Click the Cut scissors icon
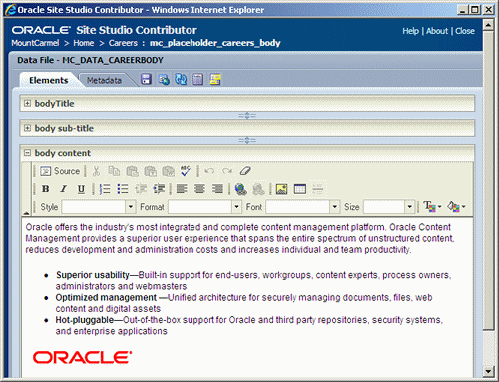The width and height of the screenshot is (499, 382). point(96,171)
